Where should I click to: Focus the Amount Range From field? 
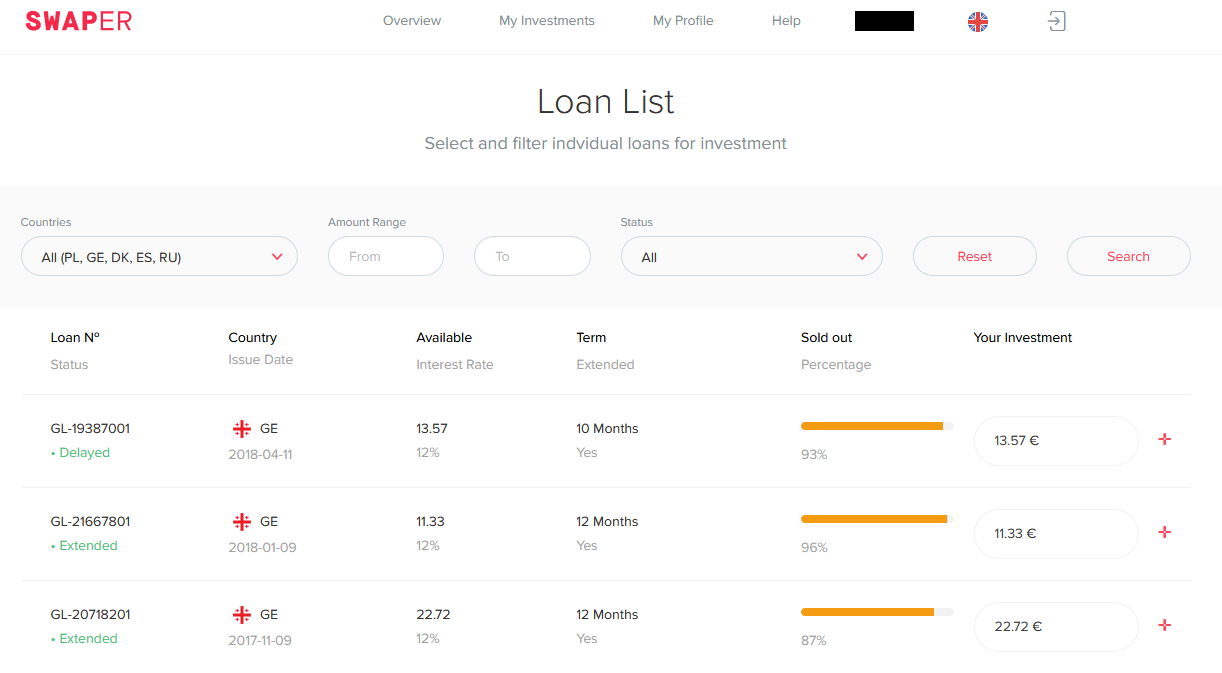[385, 257]
